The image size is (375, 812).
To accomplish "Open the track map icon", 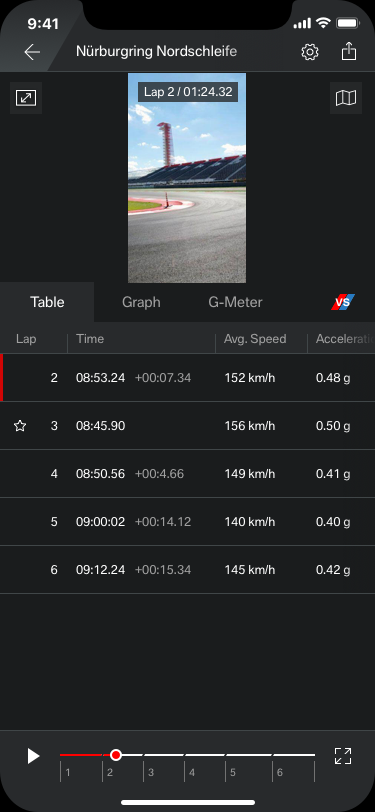I will (346, 98).
